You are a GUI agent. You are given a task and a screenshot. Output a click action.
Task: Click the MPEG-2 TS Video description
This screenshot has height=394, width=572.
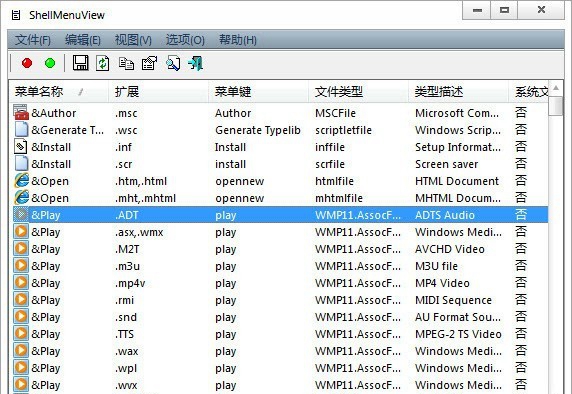[x=458, y=334]
